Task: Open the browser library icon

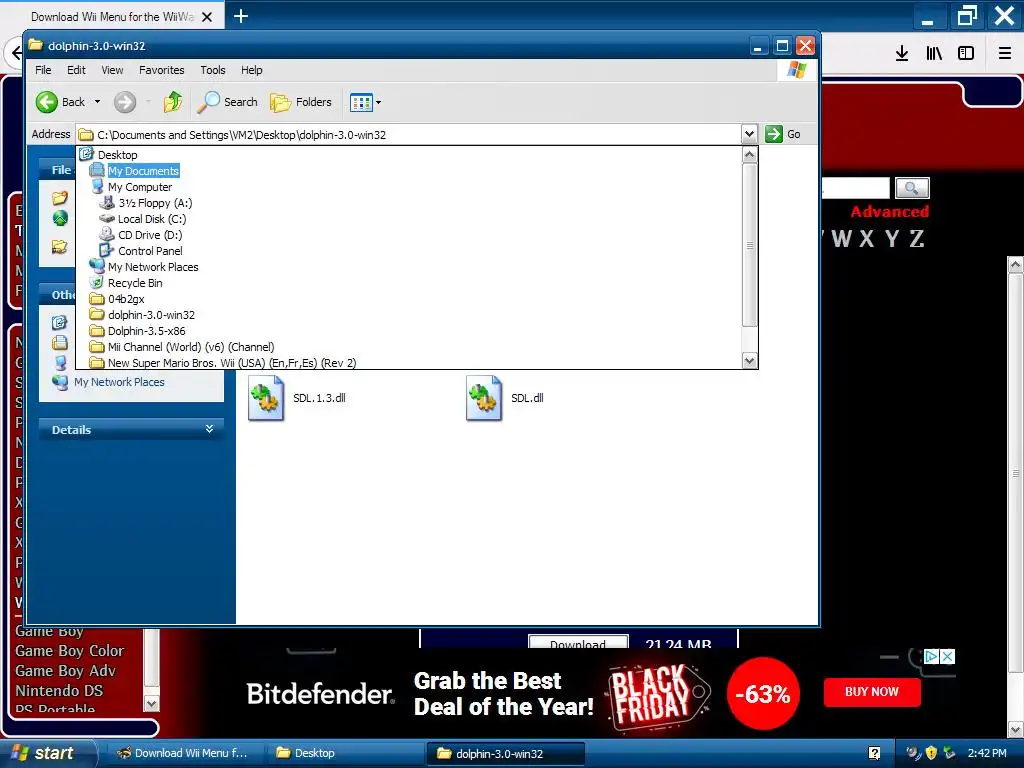Action: point(934,53)
